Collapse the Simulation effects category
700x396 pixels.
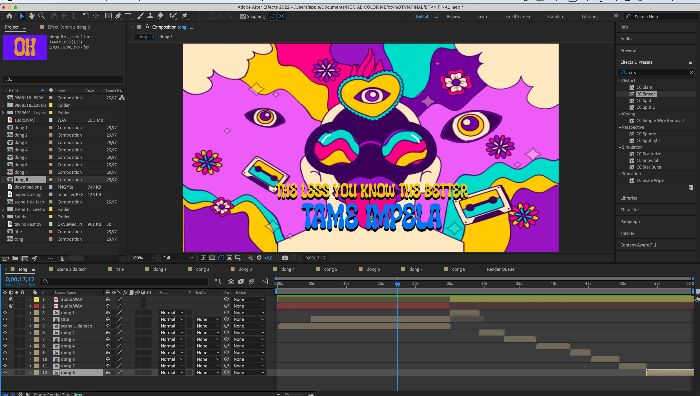621,147
